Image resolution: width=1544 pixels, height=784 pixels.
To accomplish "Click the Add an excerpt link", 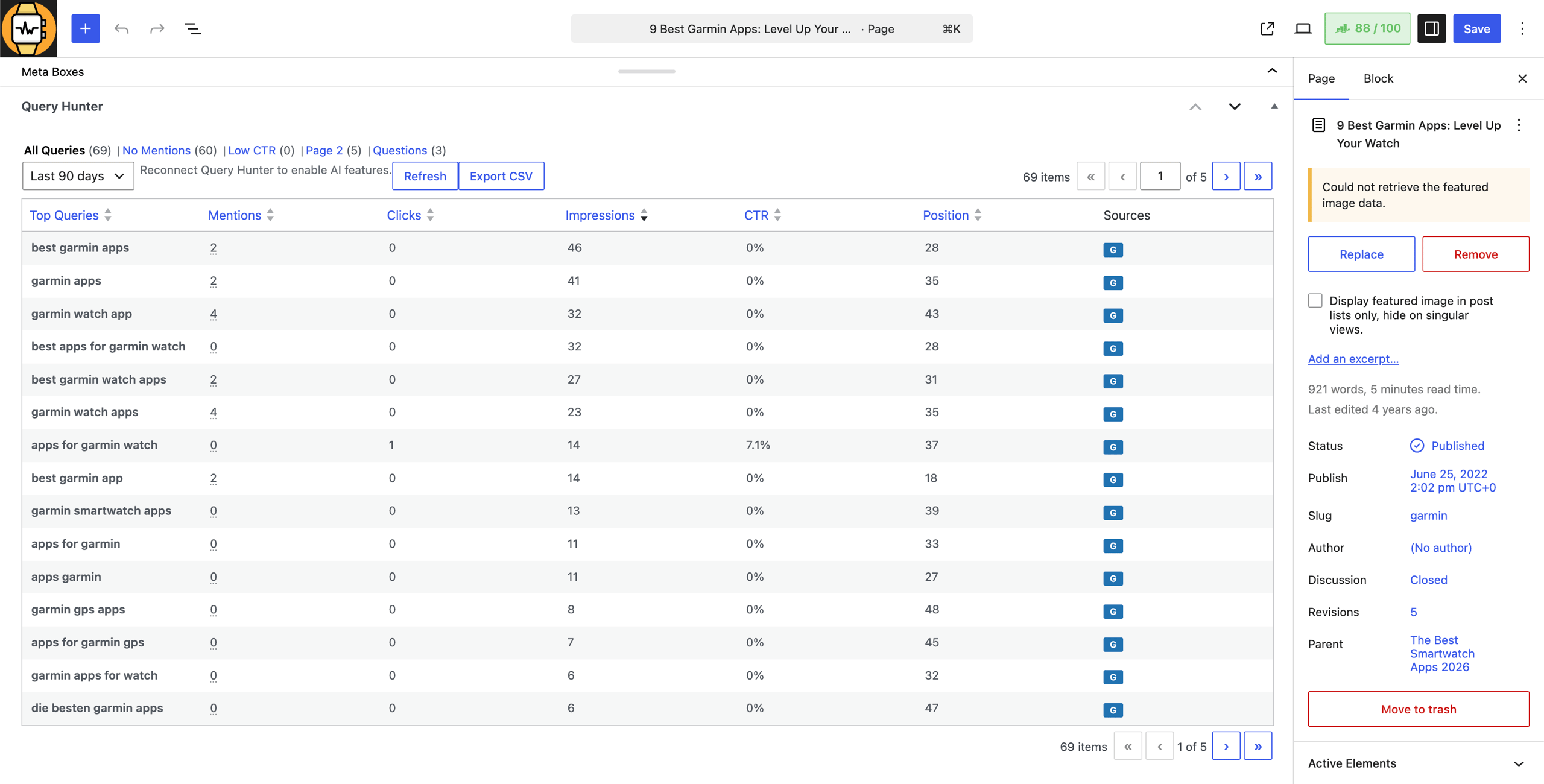I will [x=1353, y=359].
